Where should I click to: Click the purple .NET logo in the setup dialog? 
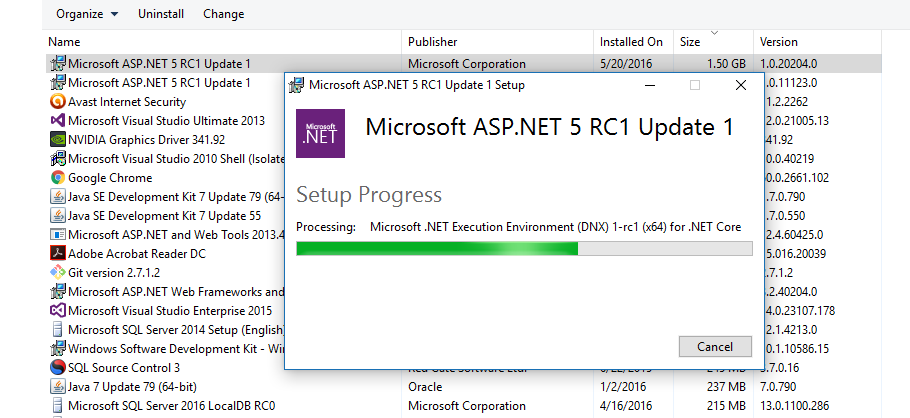tap(321, 133)
